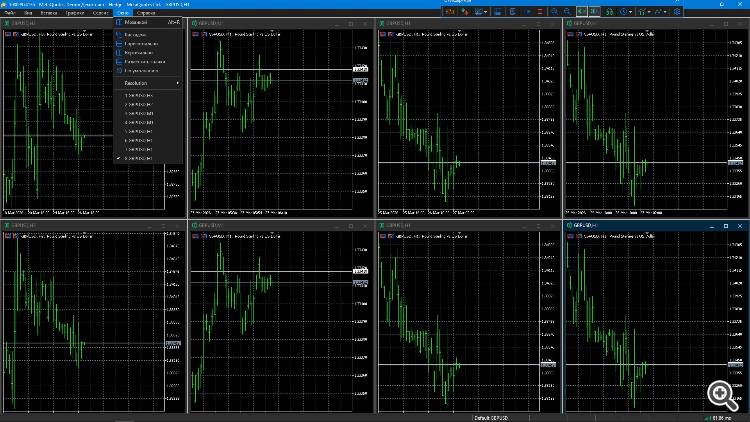Screen dimensions: 750x422
Task: Switch to window 6 in the Окно list
Action: (148, 140)
